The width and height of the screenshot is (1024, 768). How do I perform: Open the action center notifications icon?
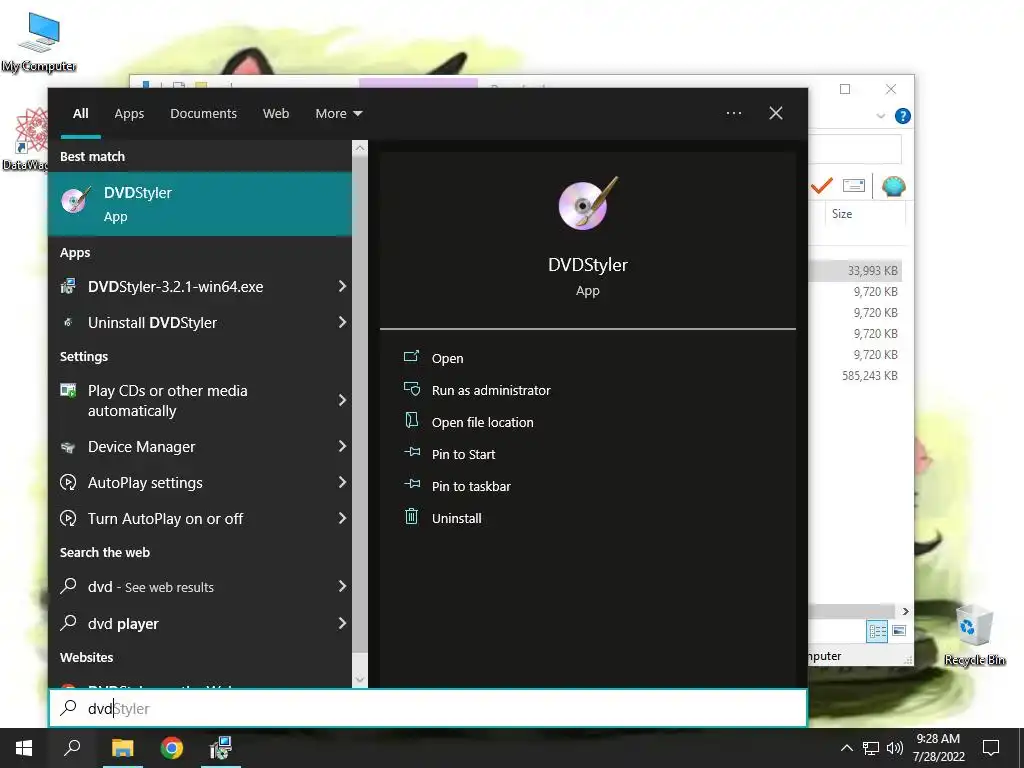coord(991,748)
